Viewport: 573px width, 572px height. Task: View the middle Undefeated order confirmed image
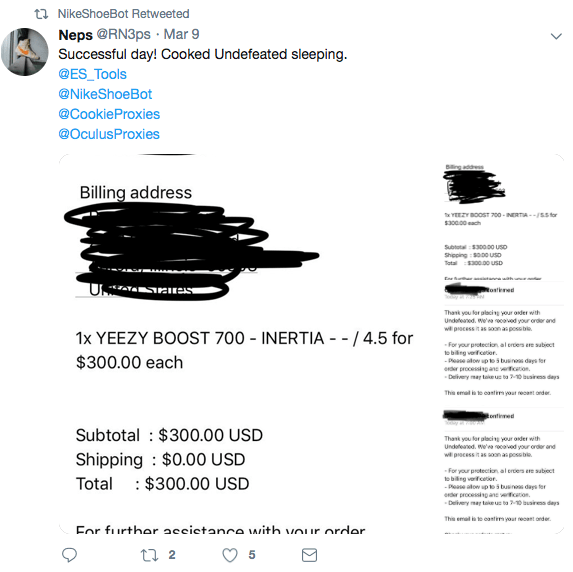coord(502,344)
